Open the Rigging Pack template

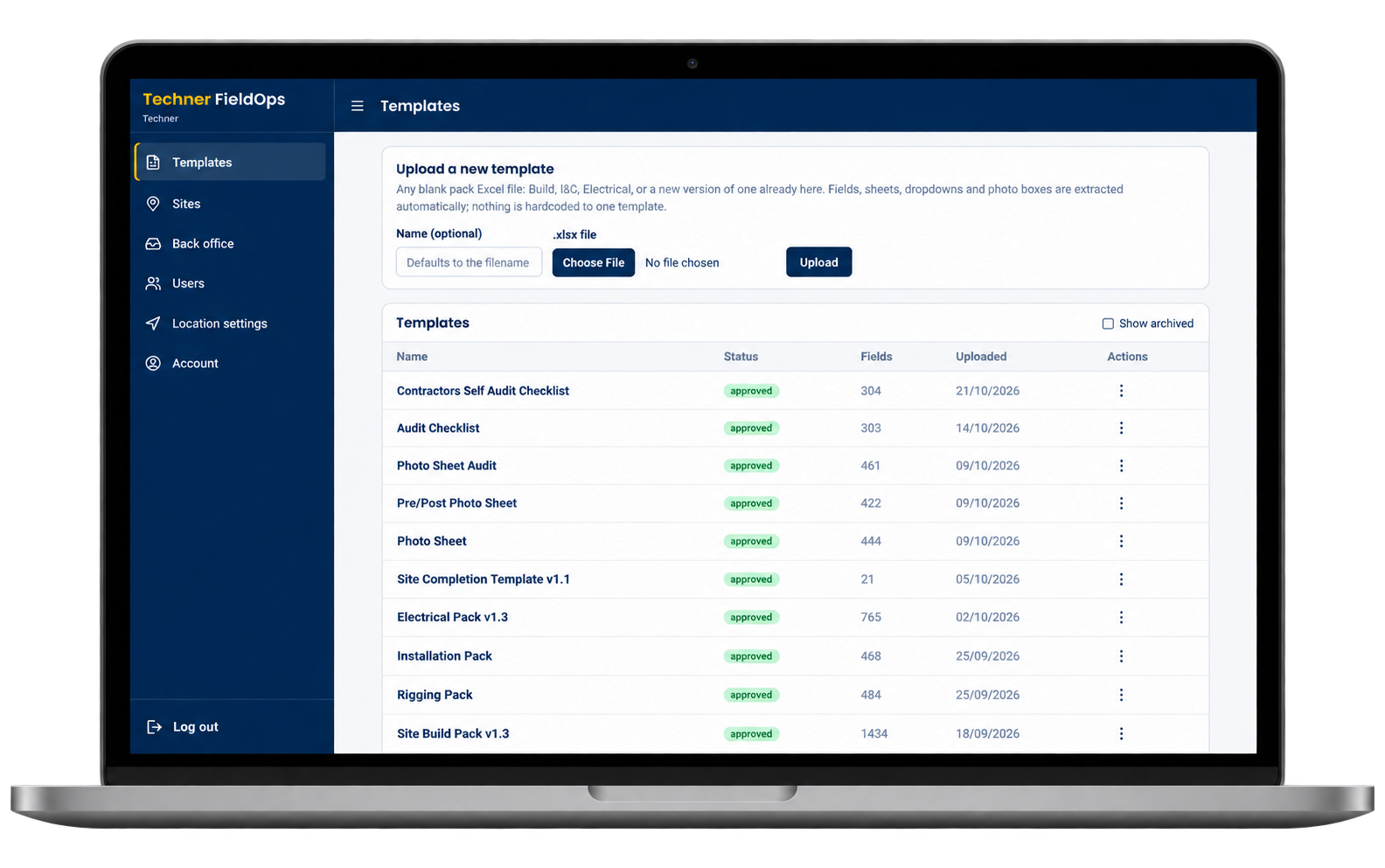(x=435, y=695)
